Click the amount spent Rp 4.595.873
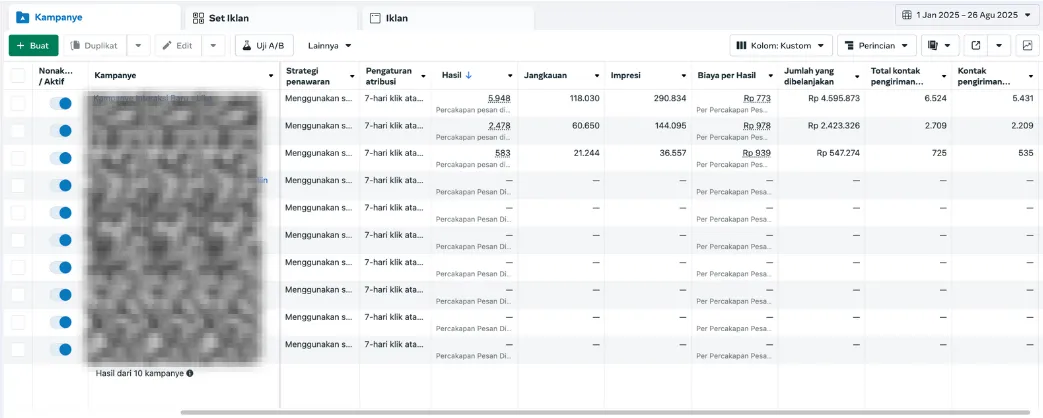This screenshot has width=1043, height=418. point(834,98)
